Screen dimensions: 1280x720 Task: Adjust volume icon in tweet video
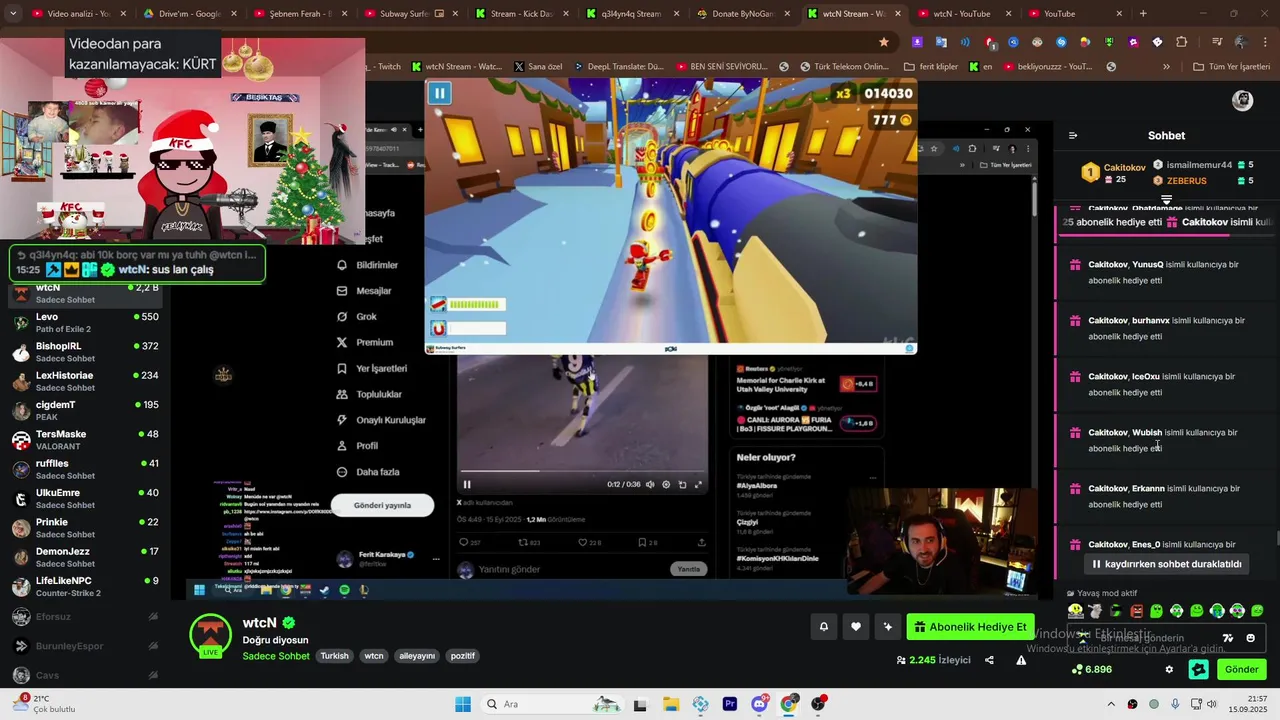point(650,484)
